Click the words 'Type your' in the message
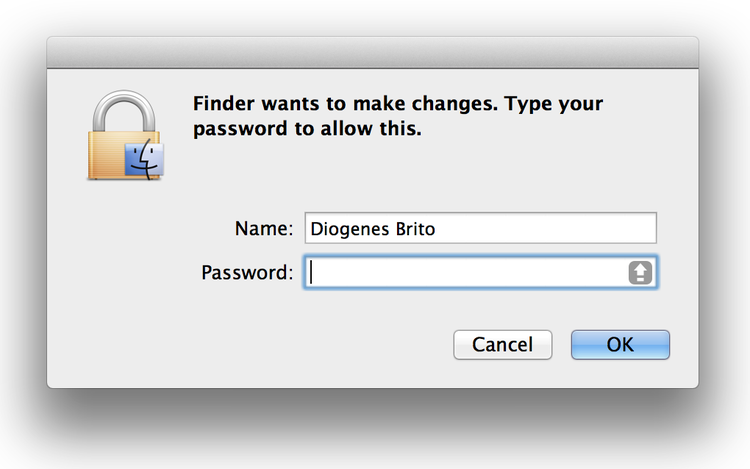Viewport: 750px width, 469px height. [553, 104]
